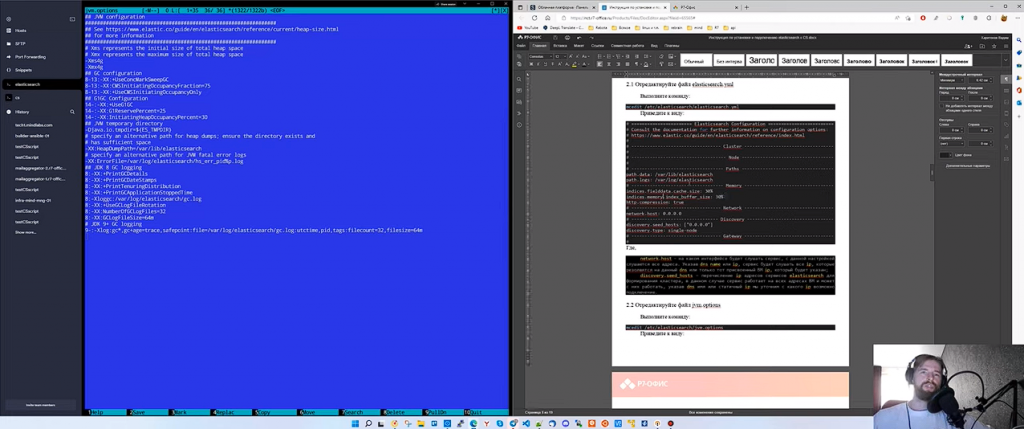
Task: Check no-interval-between-paragraphs checkbox
Action: [x=942, y=106]
